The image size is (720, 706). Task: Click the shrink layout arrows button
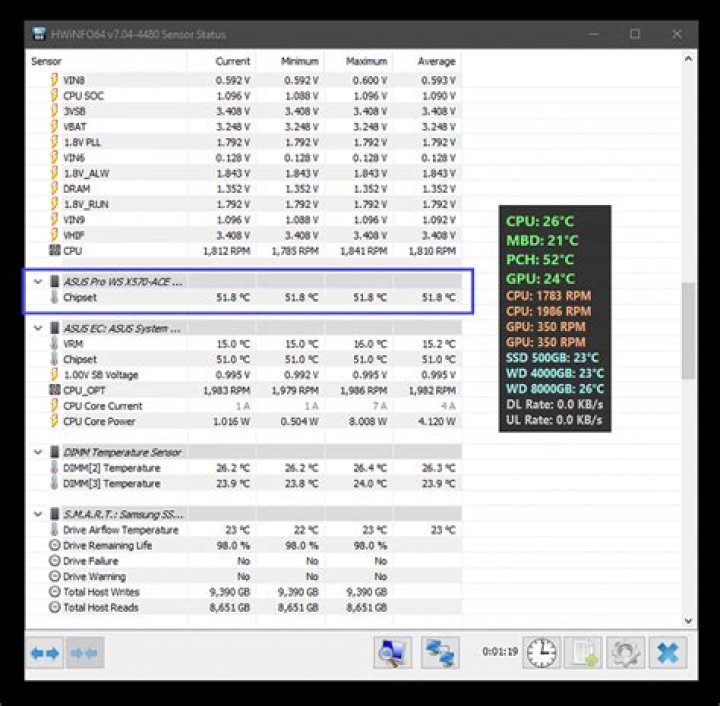click(85, 652)
